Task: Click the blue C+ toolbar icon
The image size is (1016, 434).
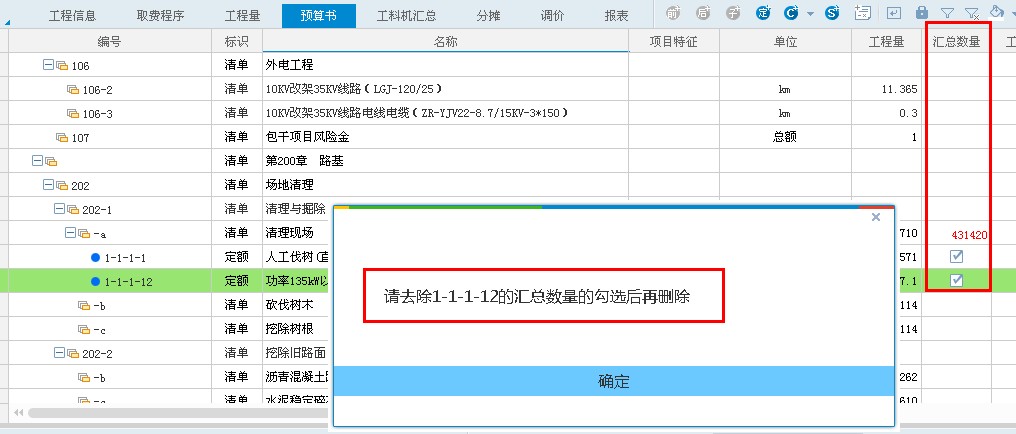Action: (x=792, y=13)
